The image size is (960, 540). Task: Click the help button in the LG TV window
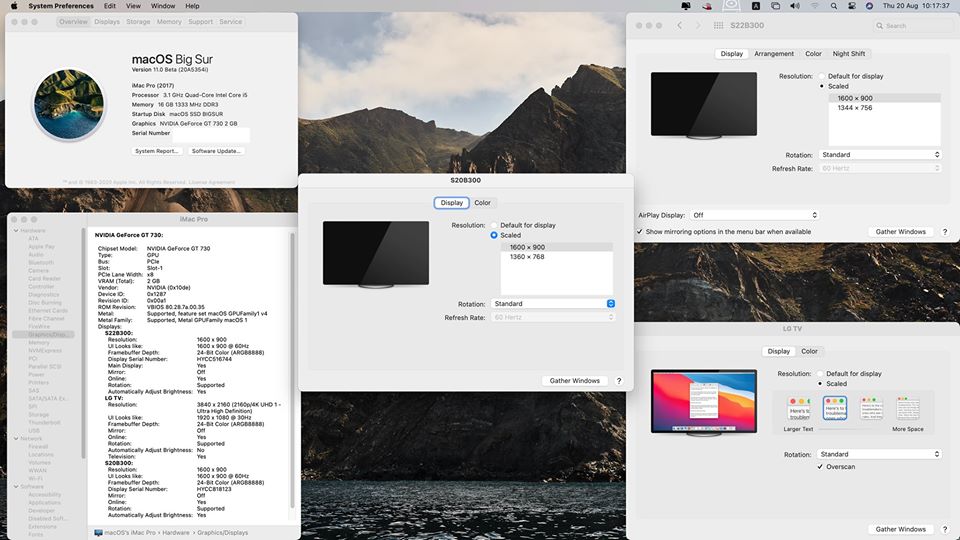[x=945, y=529]
